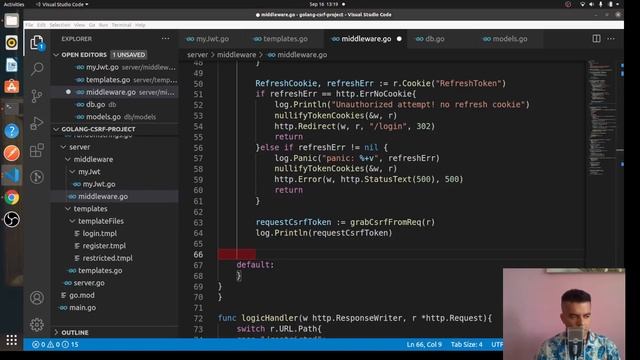Open the Explorer view in activity bar
Viewport: 640px width, 360px height.
(x=37, y=42)
